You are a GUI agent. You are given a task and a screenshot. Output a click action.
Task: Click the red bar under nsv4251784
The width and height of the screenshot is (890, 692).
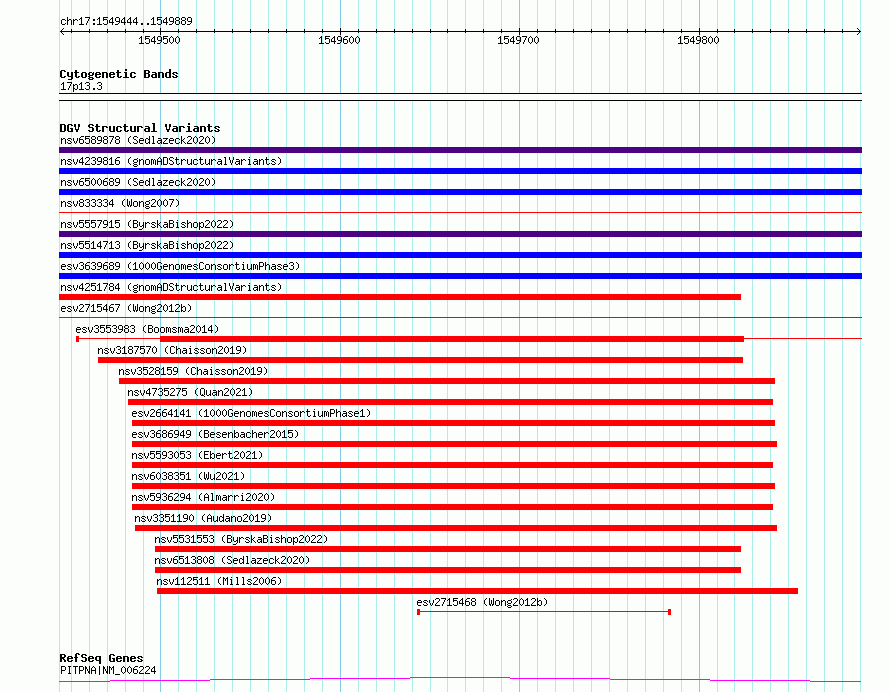400,297
